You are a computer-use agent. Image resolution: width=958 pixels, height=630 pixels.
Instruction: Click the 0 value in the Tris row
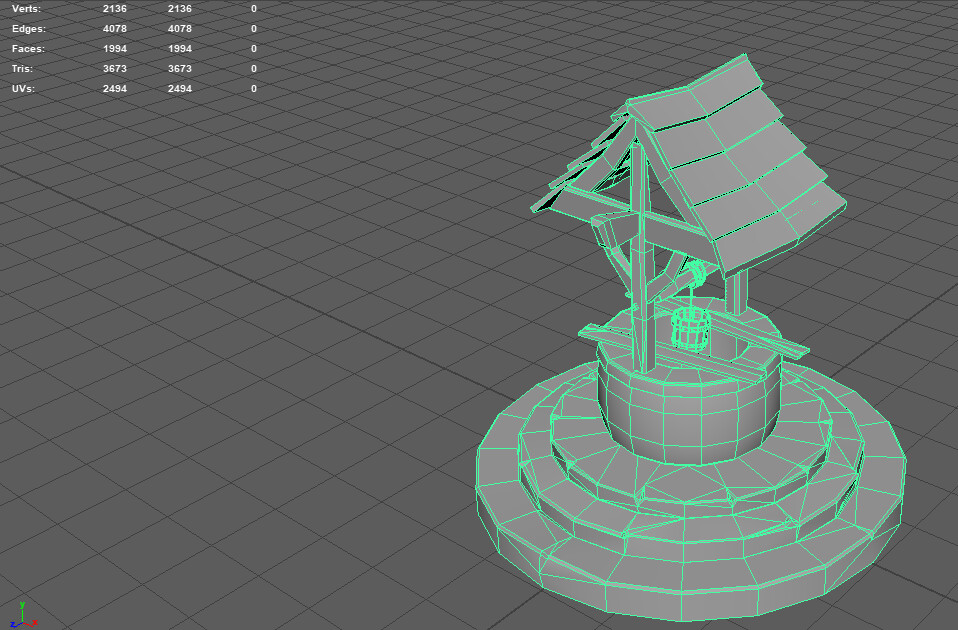point(254,68)
